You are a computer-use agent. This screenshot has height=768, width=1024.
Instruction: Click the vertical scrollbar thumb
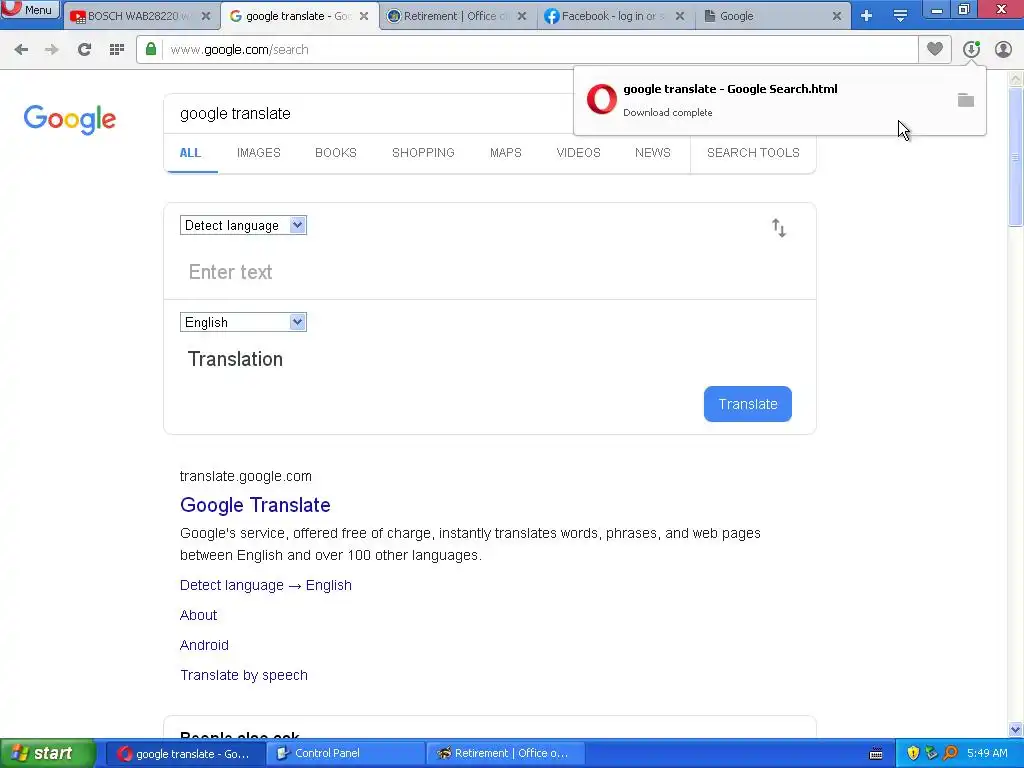pyautogui.click(x=1016, y=157)
